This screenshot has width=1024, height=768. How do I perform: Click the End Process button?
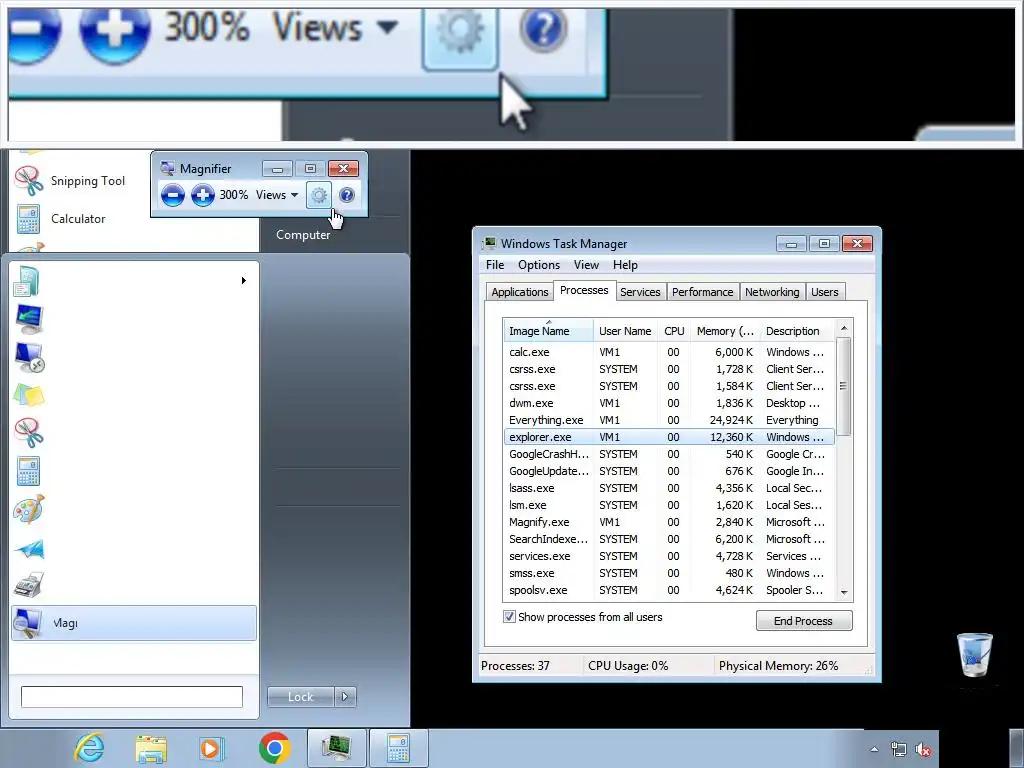pos(804,620)
